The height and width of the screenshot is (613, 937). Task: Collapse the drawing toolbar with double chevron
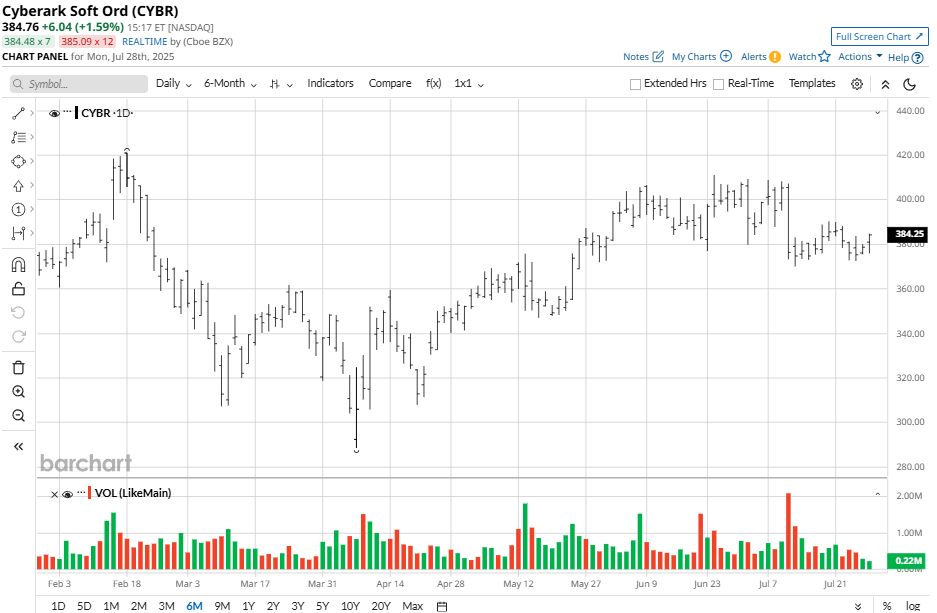tap(18, 446)
